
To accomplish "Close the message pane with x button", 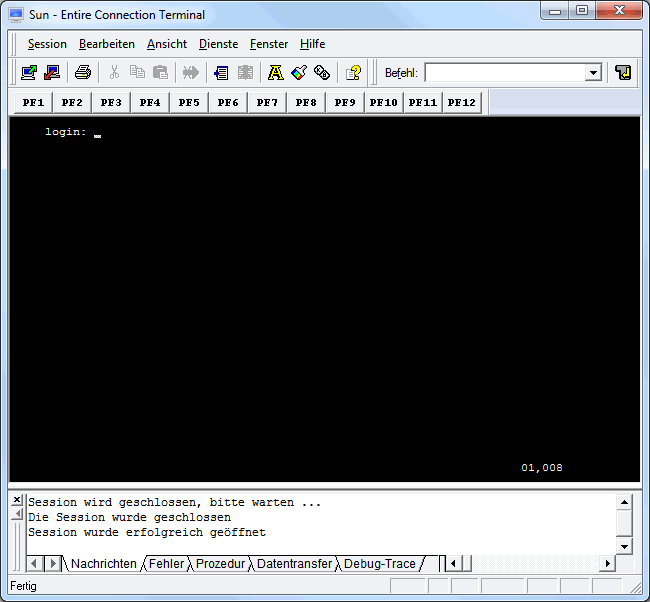I will click(x=17, y=500).
